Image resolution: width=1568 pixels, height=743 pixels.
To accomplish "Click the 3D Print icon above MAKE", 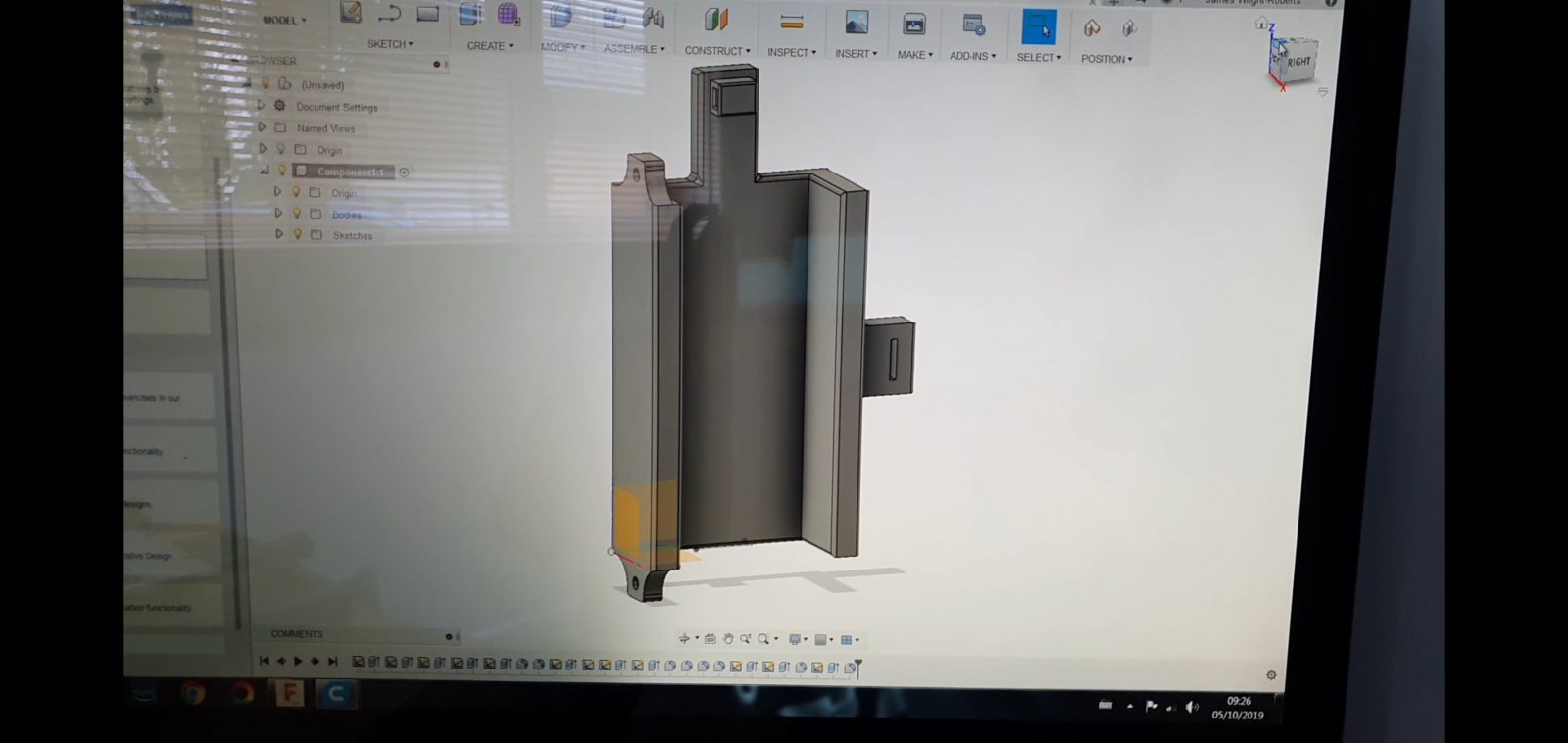I will [x=914, y=25].
